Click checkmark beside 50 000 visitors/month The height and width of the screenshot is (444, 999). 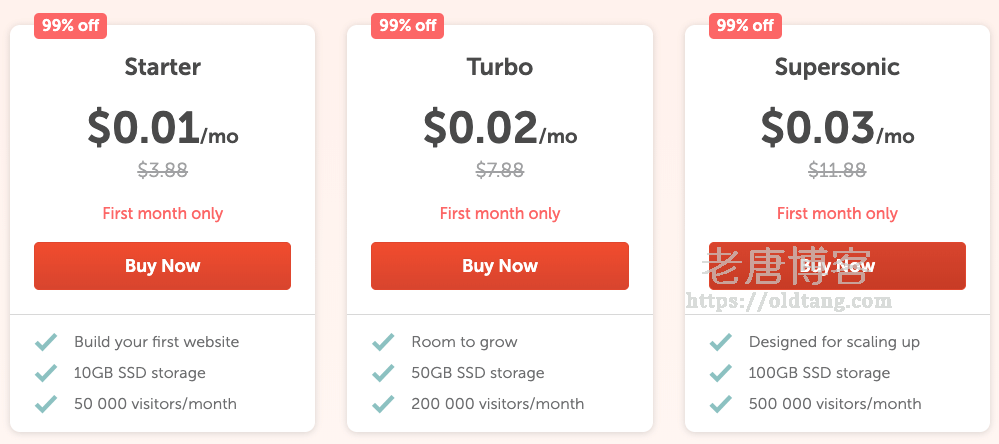pyautogui.click(x=46, y=404)
